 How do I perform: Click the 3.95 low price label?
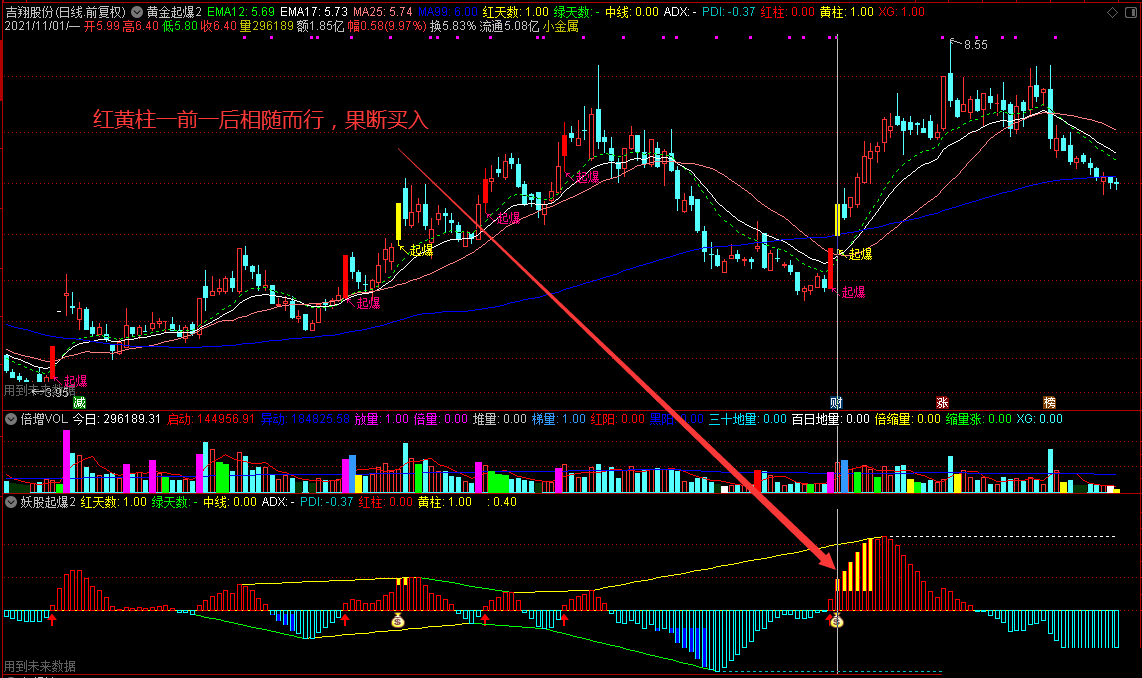(x=57, y=393)
